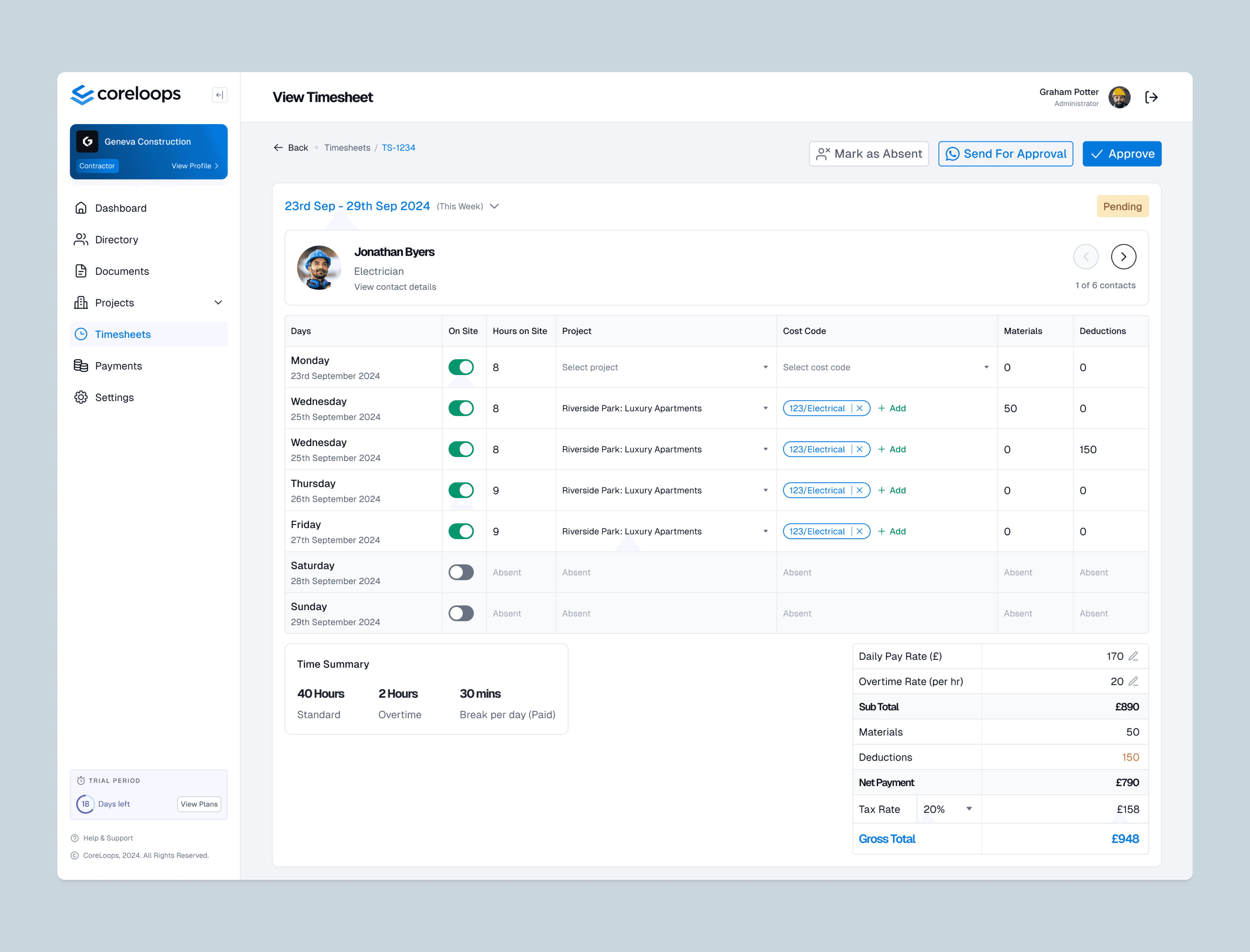Expand the week date range chevron
The height and width of the screenshot is (952, 1250).
pos(494,206)
